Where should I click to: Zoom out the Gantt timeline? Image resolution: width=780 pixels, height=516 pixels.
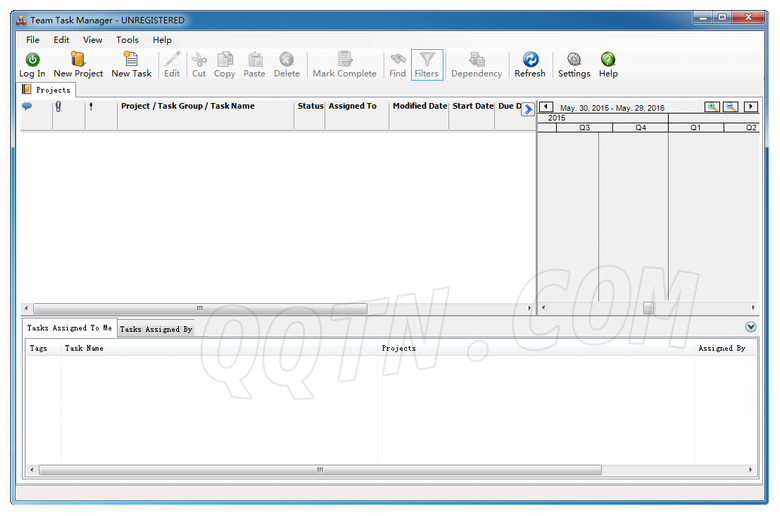point(731,107)
